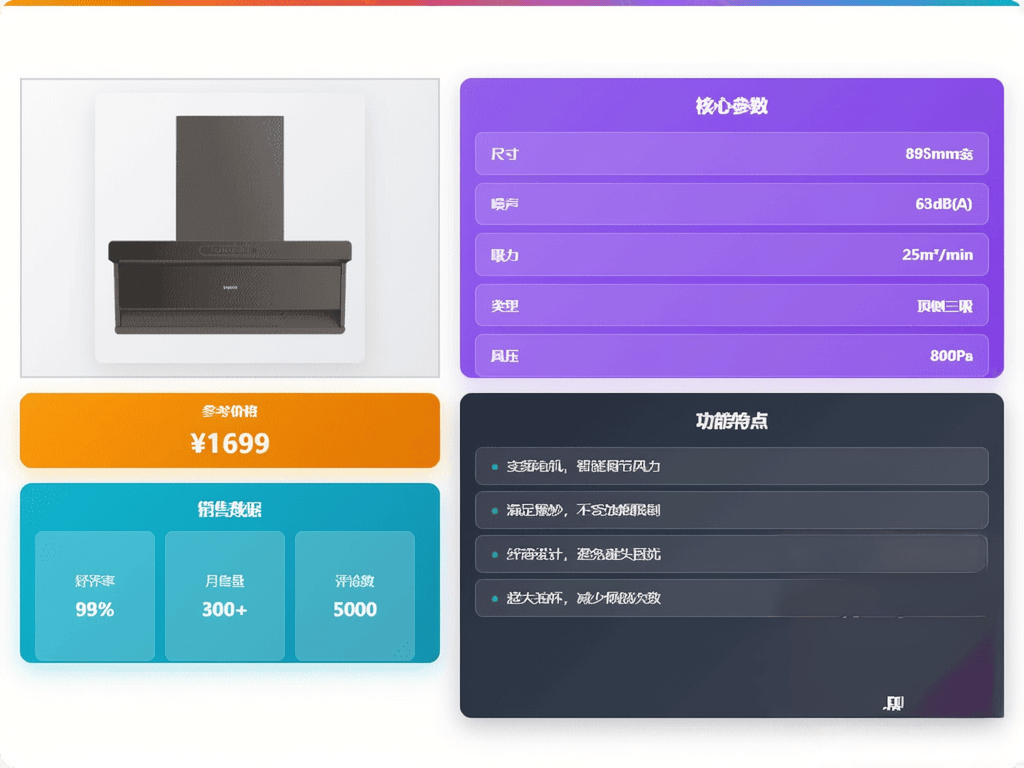Click the 销售数据 section heading

(x=230, y=509)
